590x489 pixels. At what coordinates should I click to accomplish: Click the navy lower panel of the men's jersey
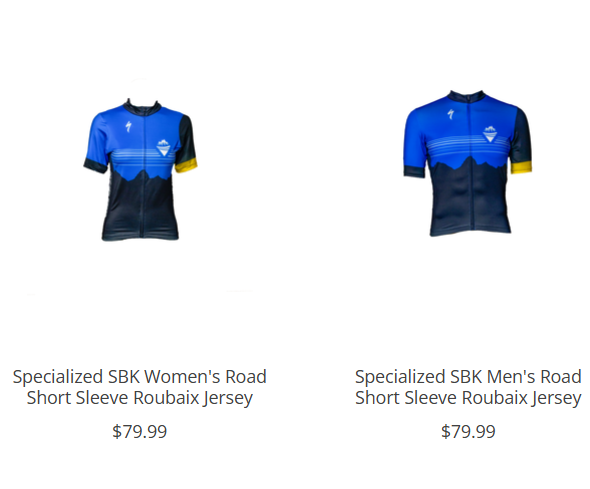click(x=469, y=199)
